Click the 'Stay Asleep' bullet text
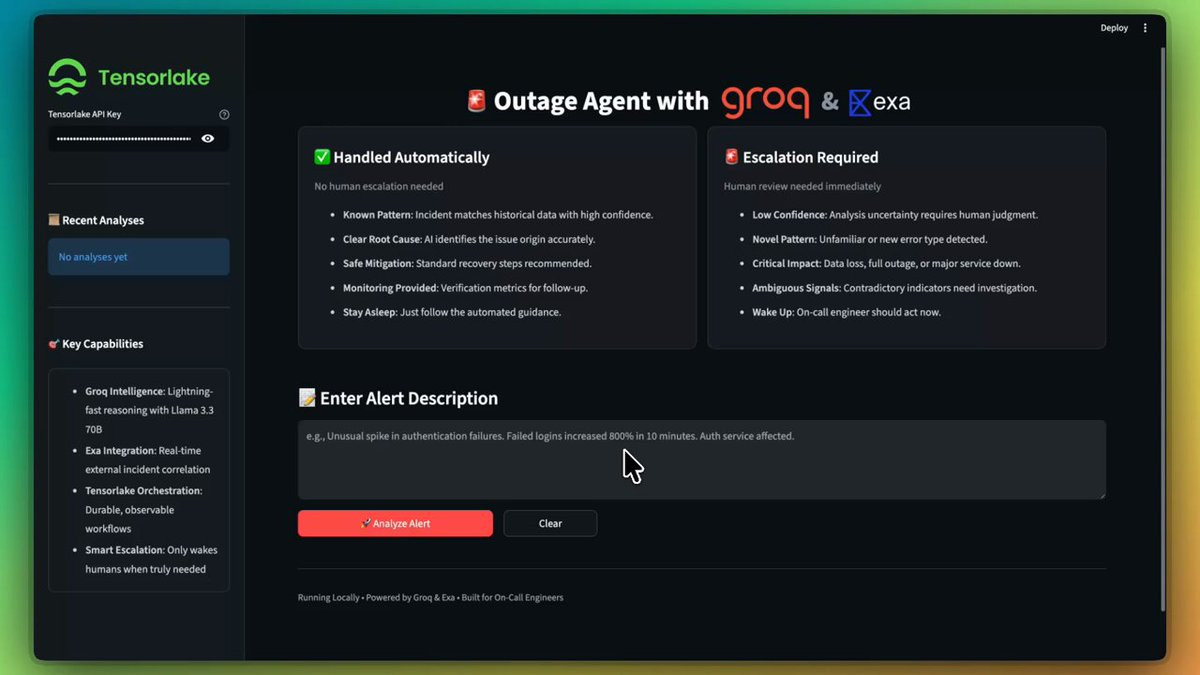 coord(452,312)
